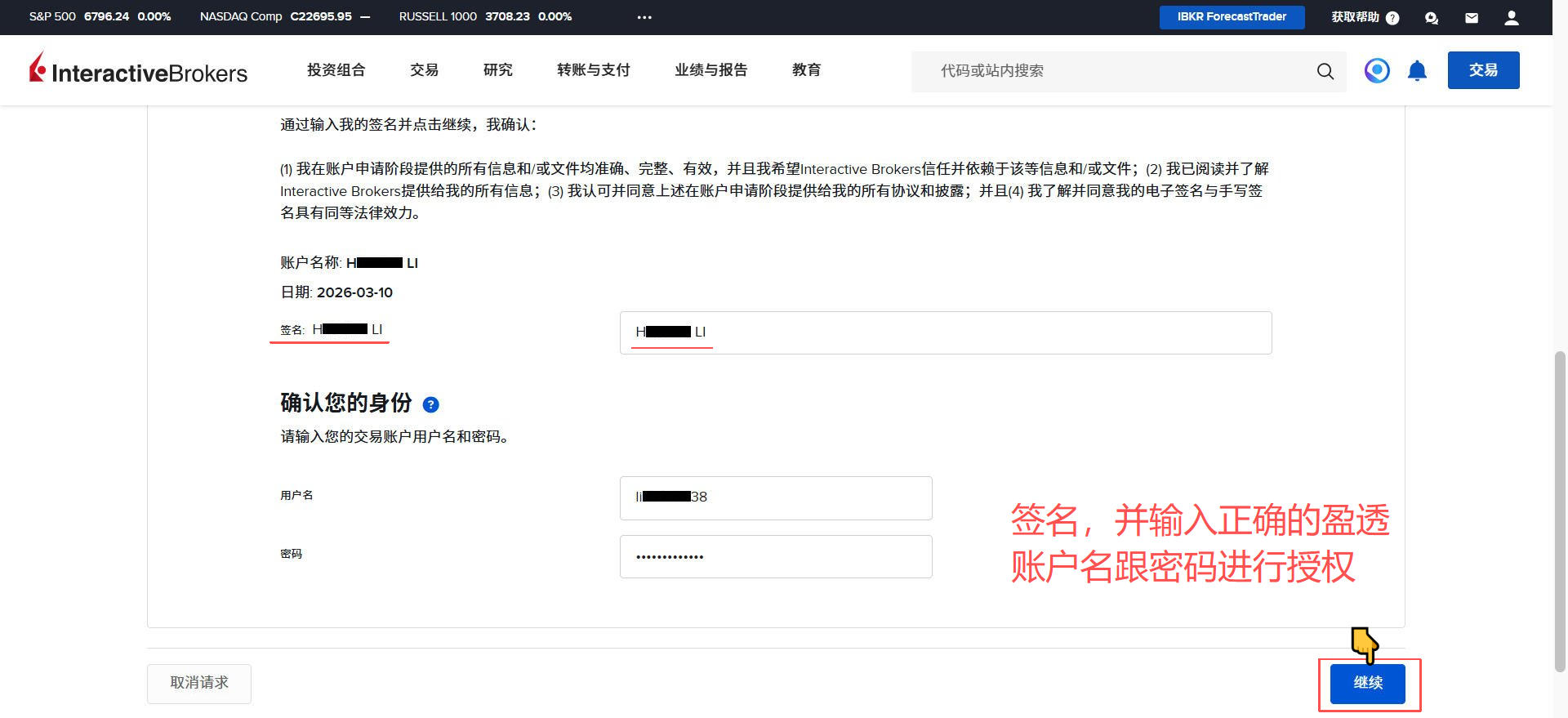1568x718 pixels.
Task: Open the notifications bell
Action: tap(1417, 71)
